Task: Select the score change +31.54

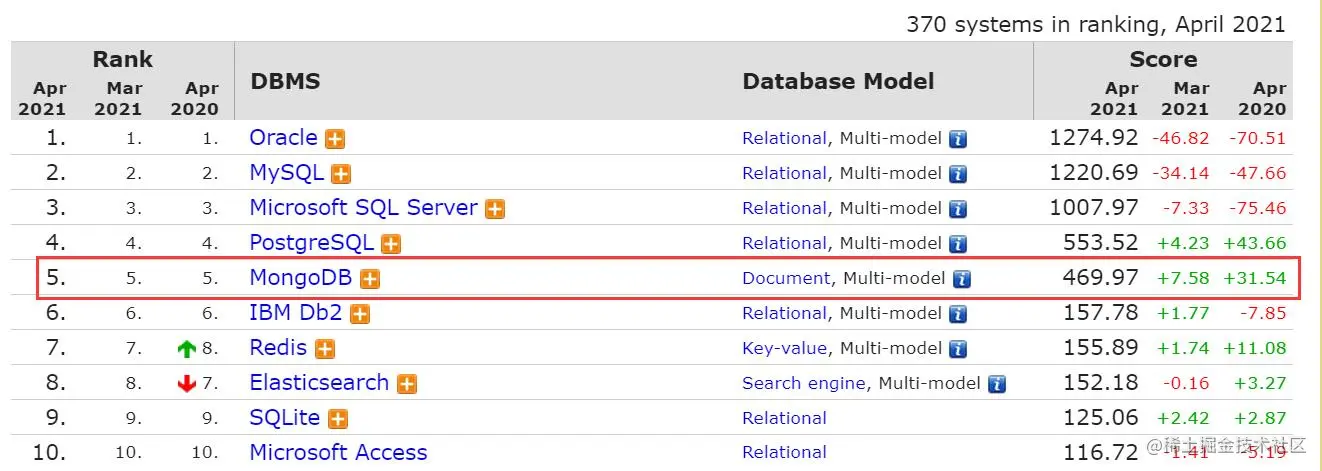Action: click(x=1254, y=279)
